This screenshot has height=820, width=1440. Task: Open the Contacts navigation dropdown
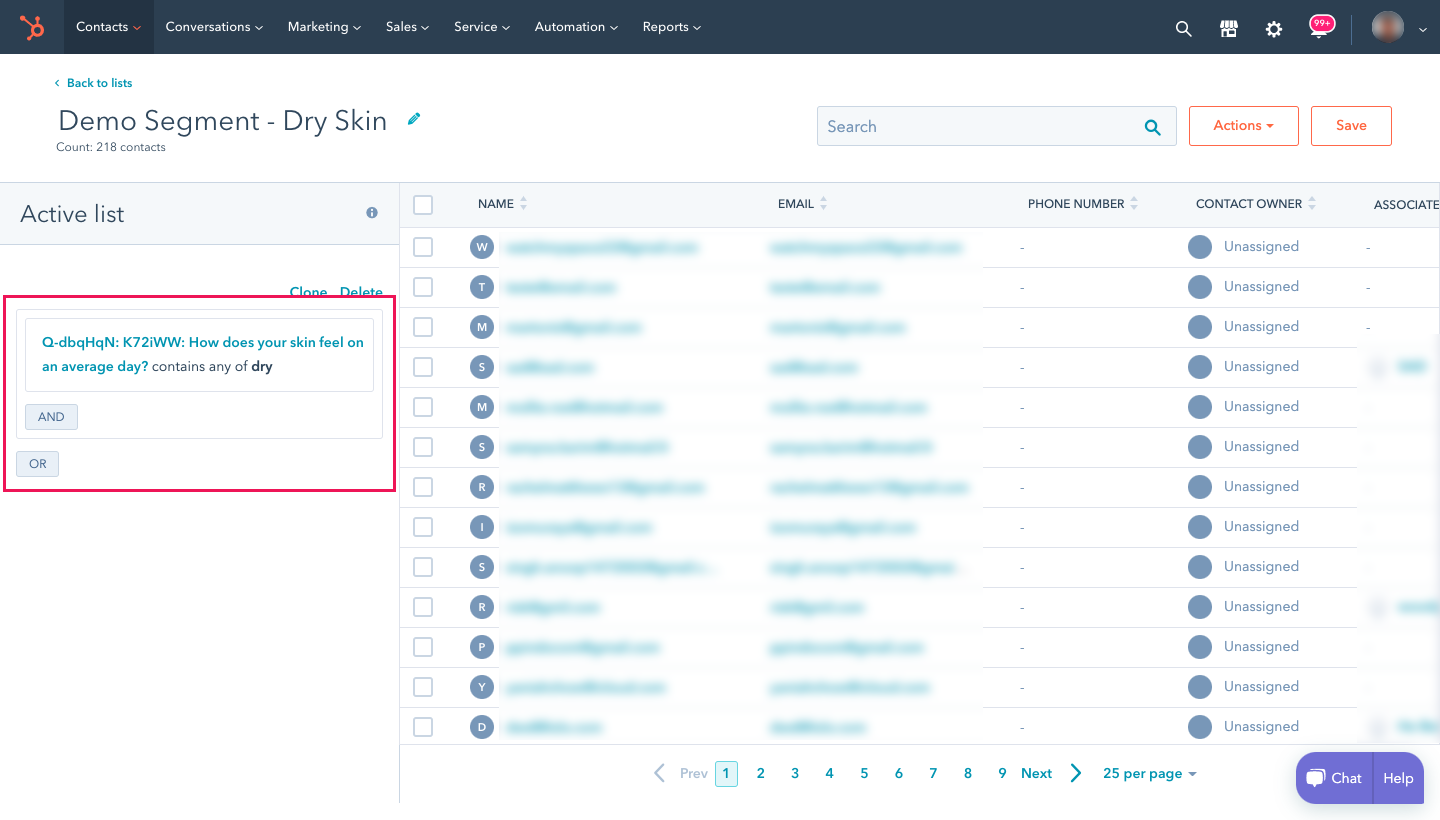108,27
